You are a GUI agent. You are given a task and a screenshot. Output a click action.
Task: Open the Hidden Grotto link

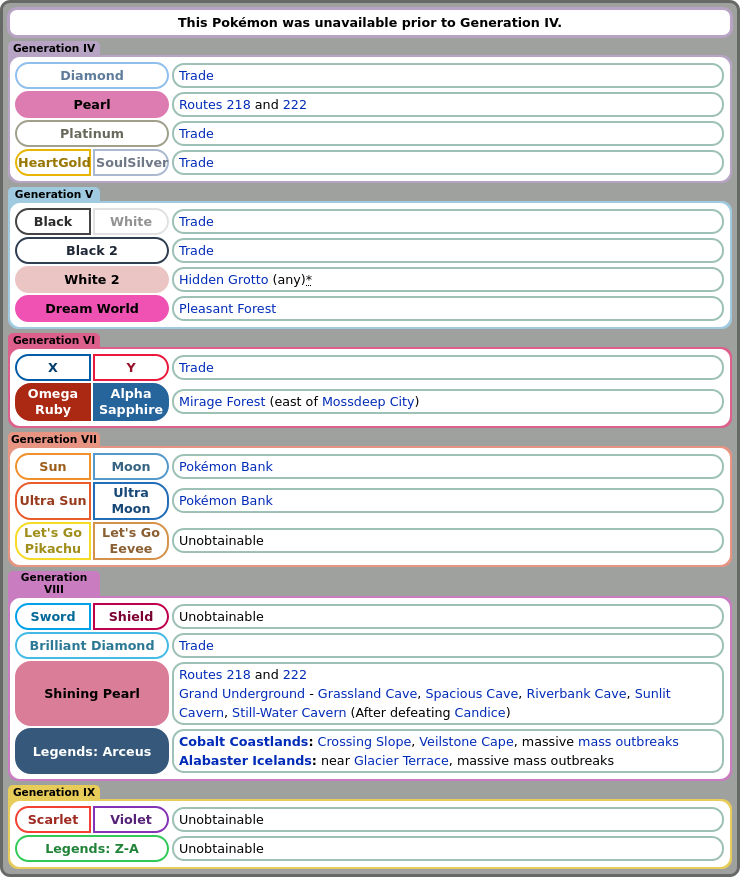click(x=224, y=280)
